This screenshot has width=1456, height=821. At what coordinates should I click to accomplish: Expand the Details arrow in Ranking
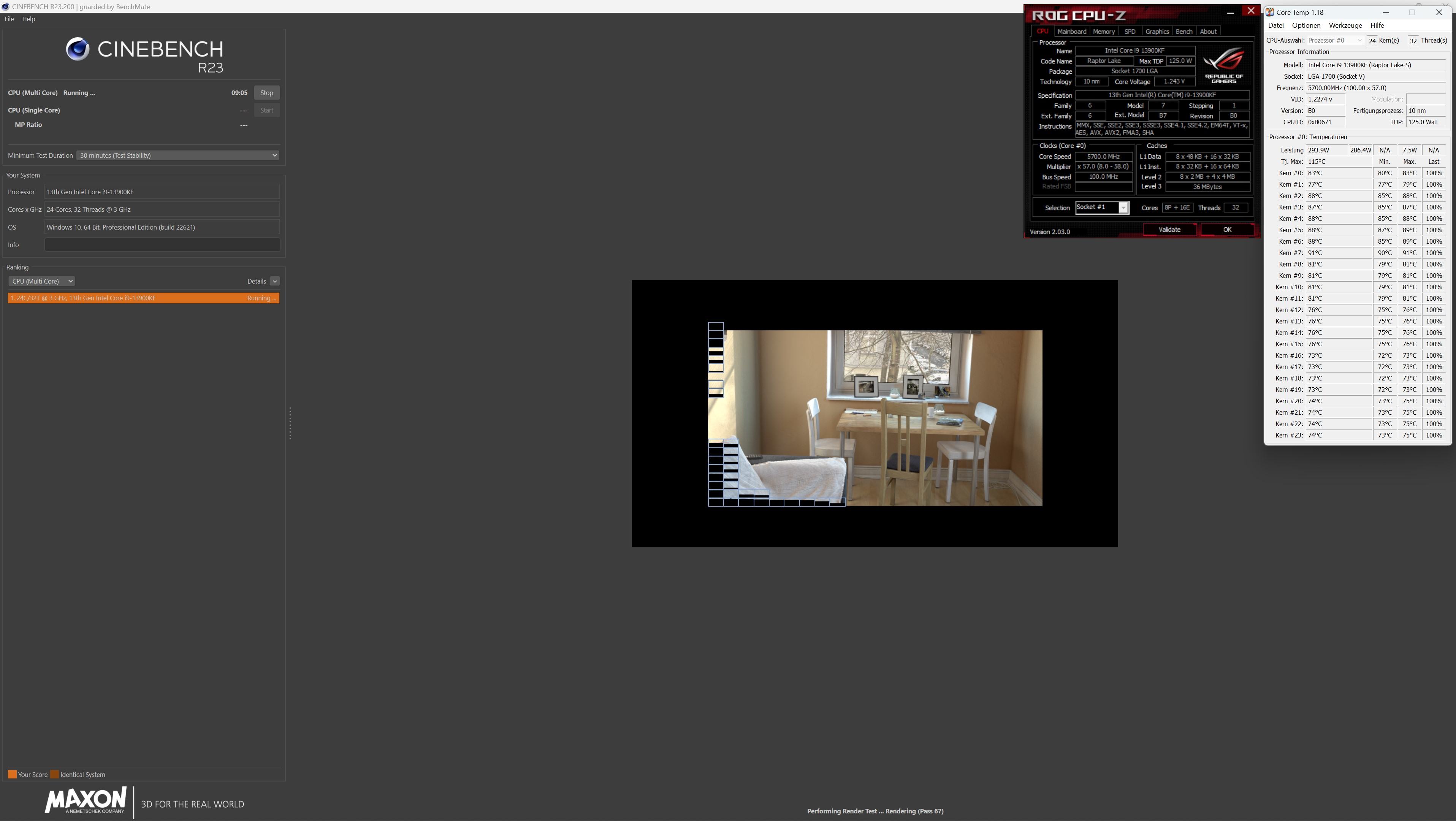click(275, 281)
